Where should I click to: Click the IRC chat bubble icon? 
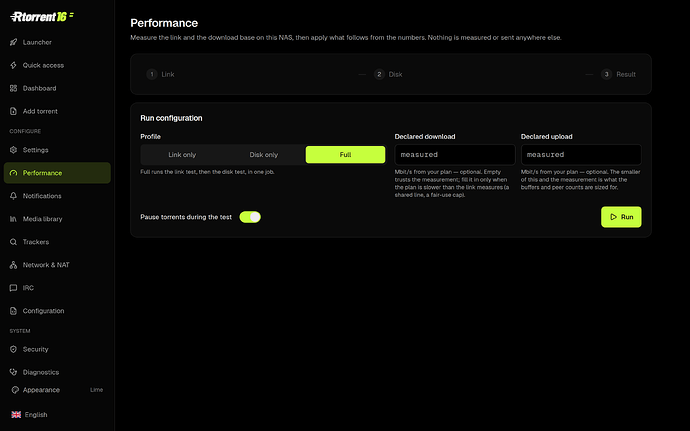pyautogui.click(x=13, y=288)
